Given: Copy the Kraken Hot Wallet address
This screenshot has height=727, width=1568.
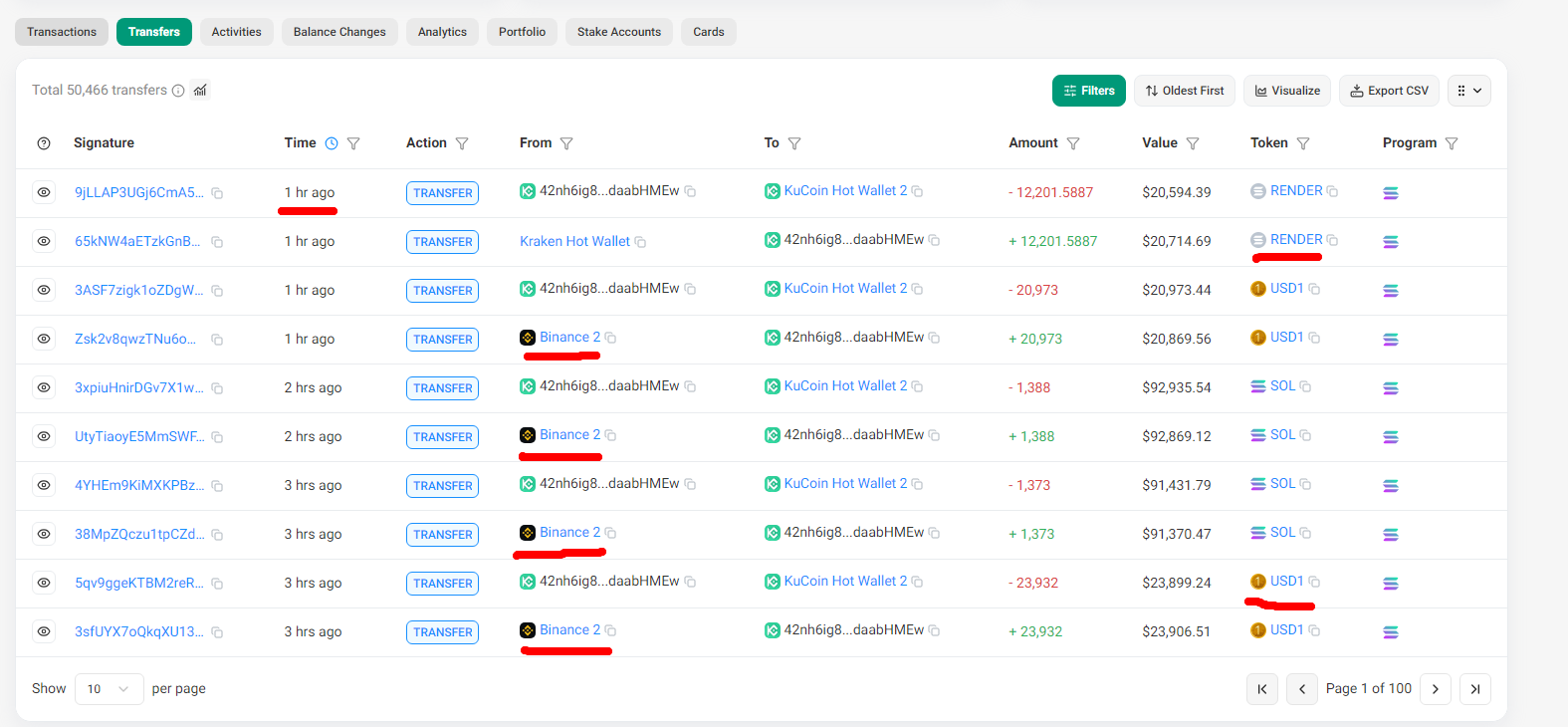Looking at the screenshot, I should [640, 242].
